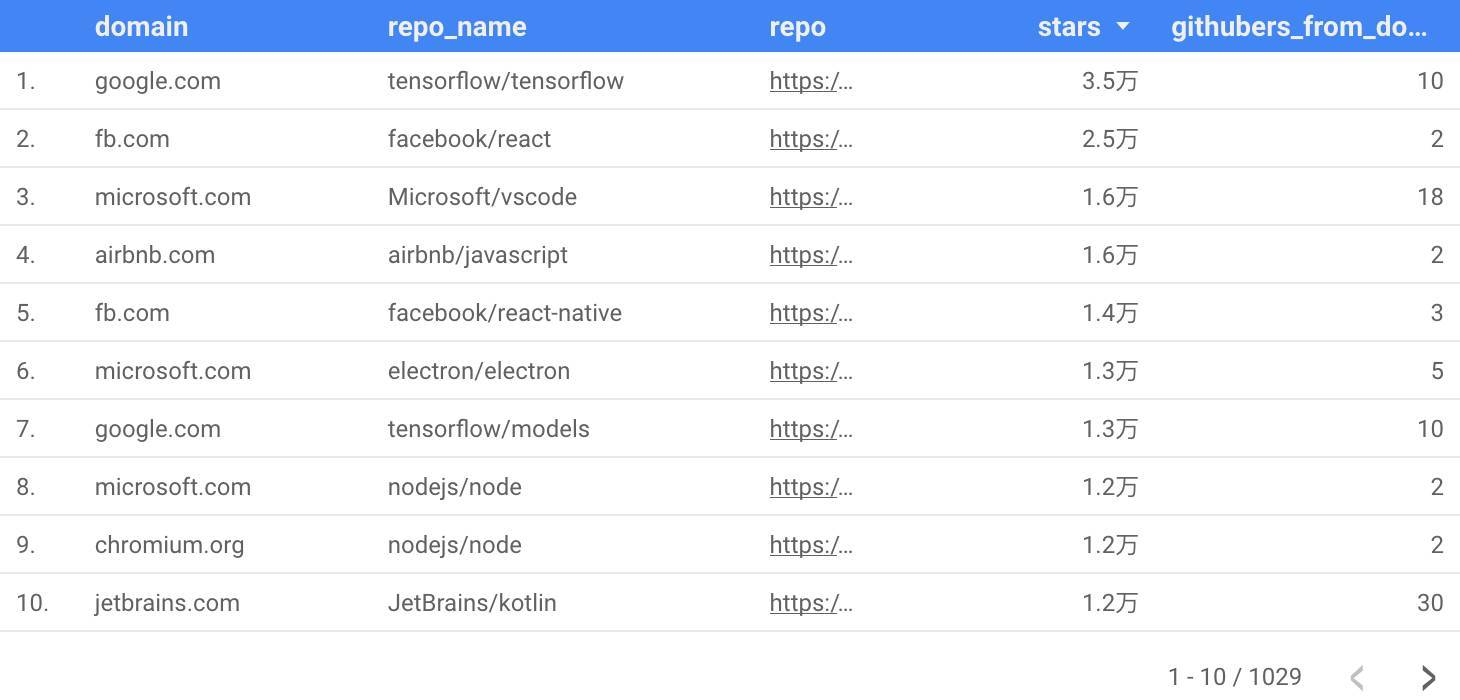
Task: Click the repo column header
Action: (797, 27)
